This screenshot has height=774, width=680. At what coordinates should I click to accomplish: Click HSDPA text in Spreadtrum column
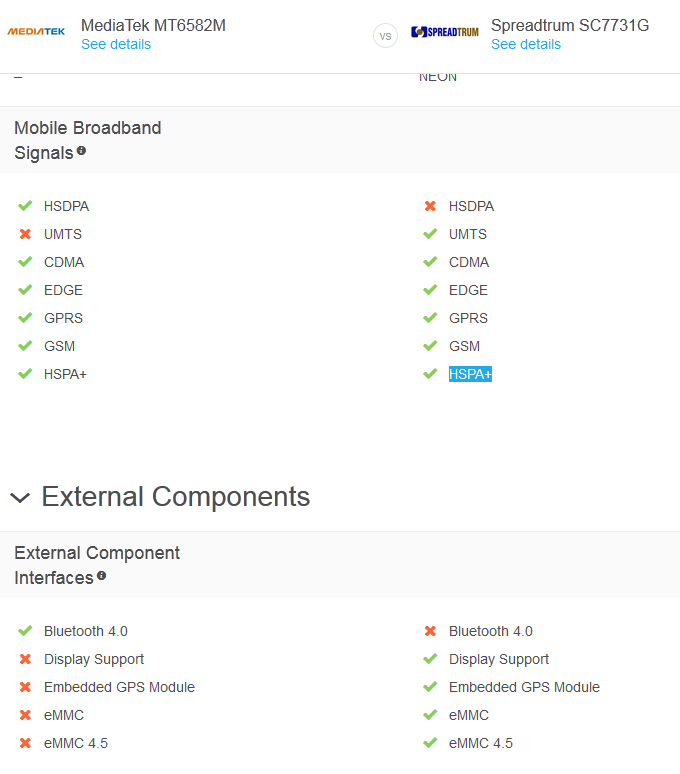click(x=471, y=206)
